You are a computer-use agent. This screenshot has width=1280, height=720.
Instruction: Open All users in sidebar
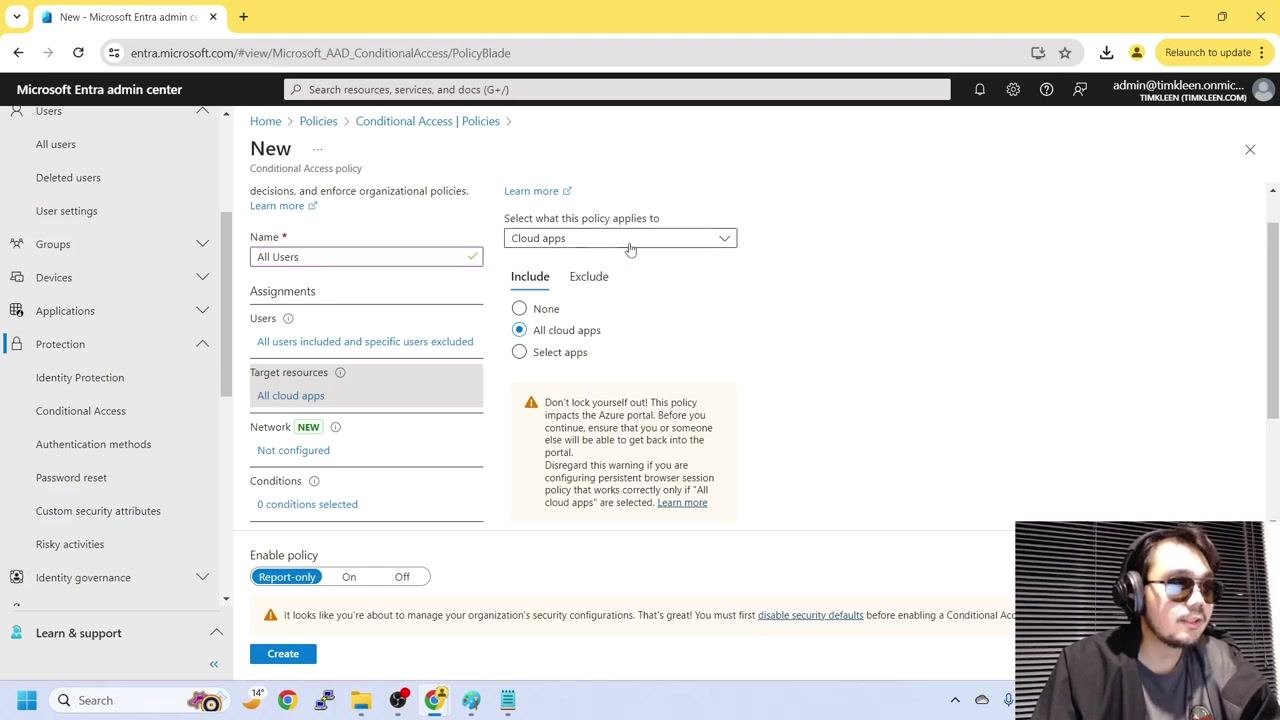coord(56,144)
